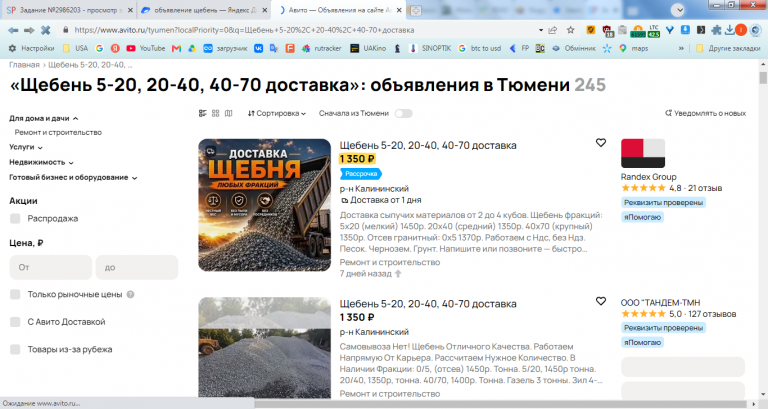The height and width of the screenshot is (409, 768).
Task: Enable Только рыночные цены checkbox
Action: [15, 294]
